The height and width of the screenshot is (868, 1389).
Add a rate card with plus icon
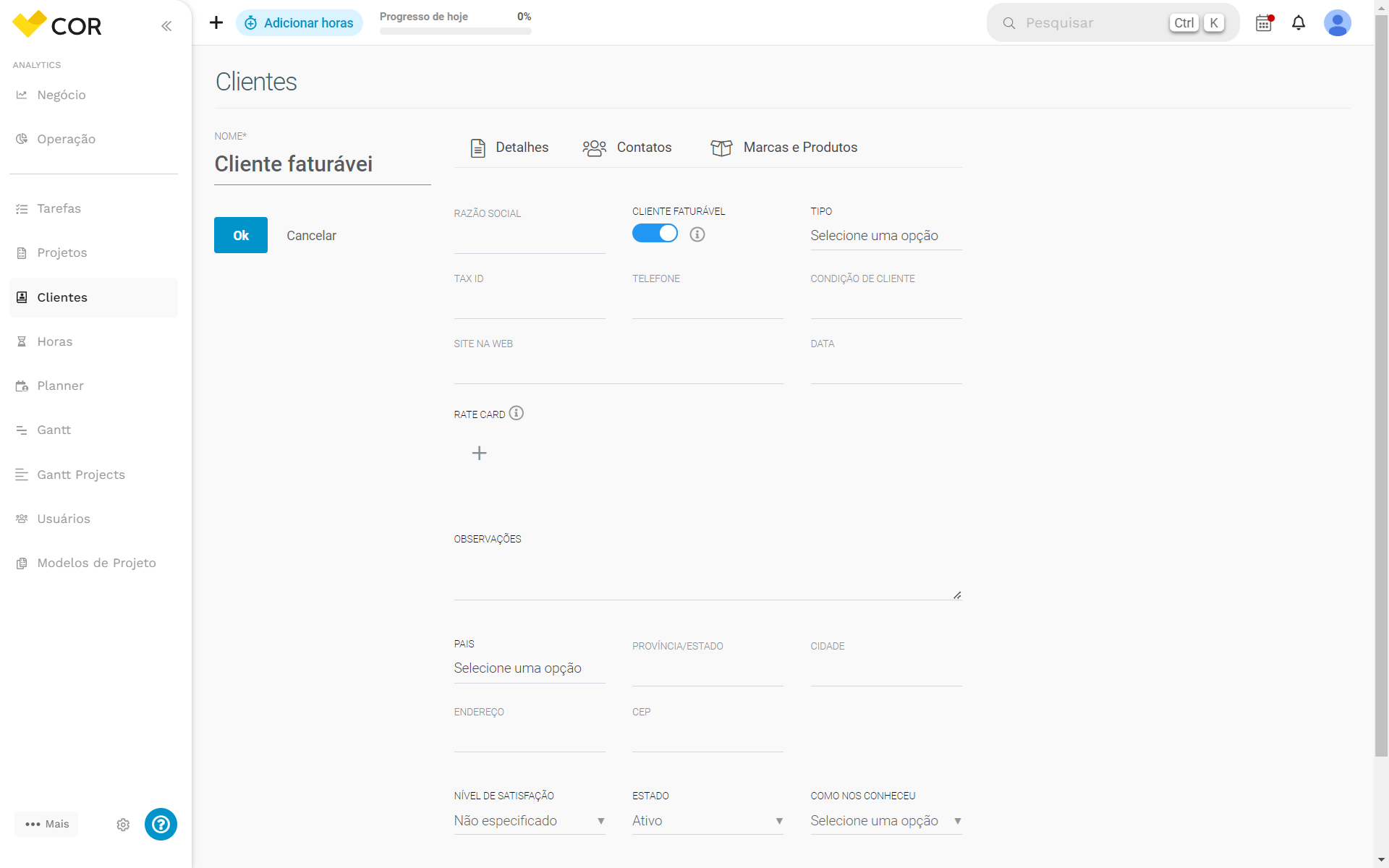coord(479,453)
